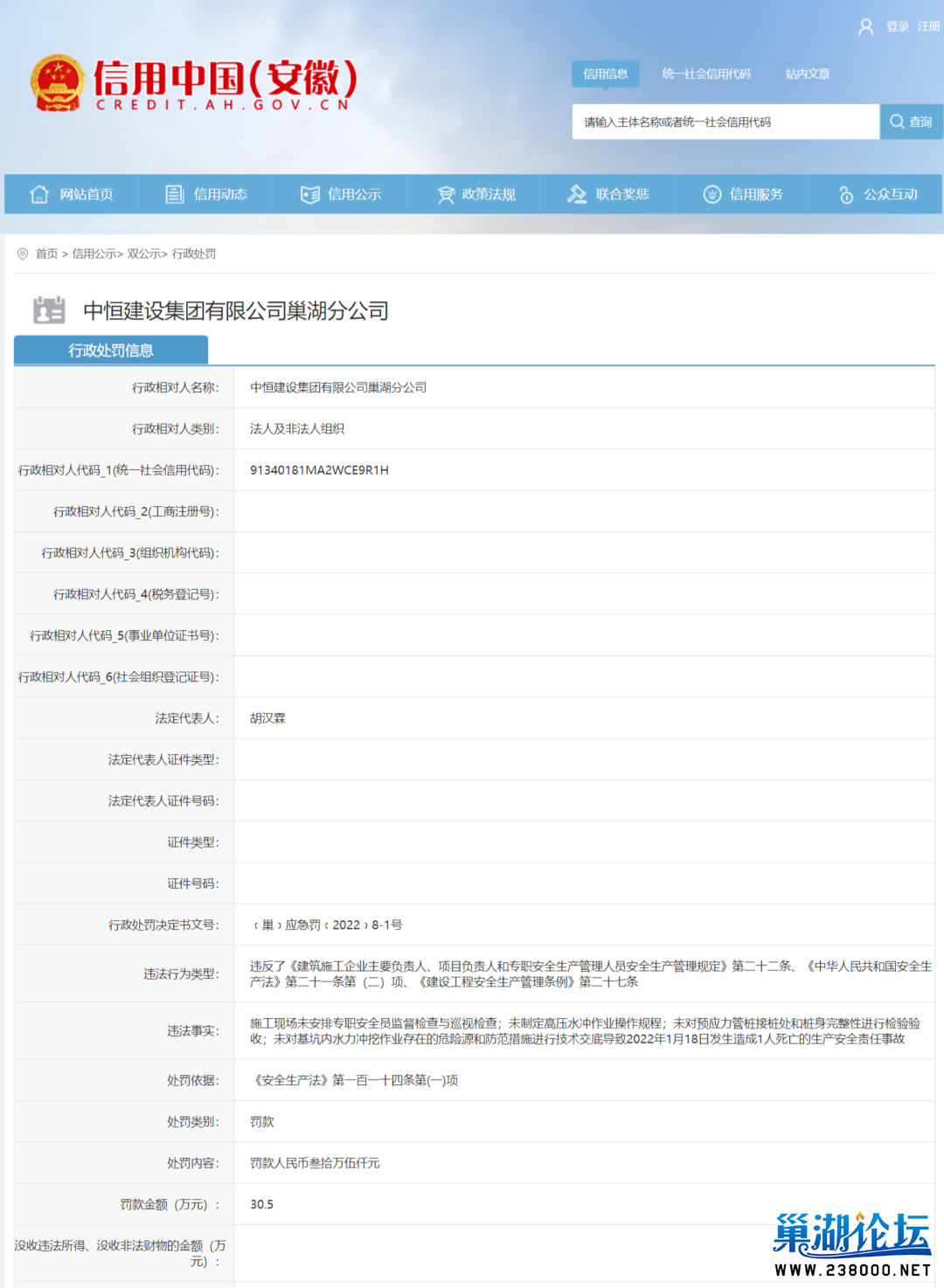Click the home icon in navigation bar
Image resolution: width=944 pixels, height=1288 pixels.
39,194
